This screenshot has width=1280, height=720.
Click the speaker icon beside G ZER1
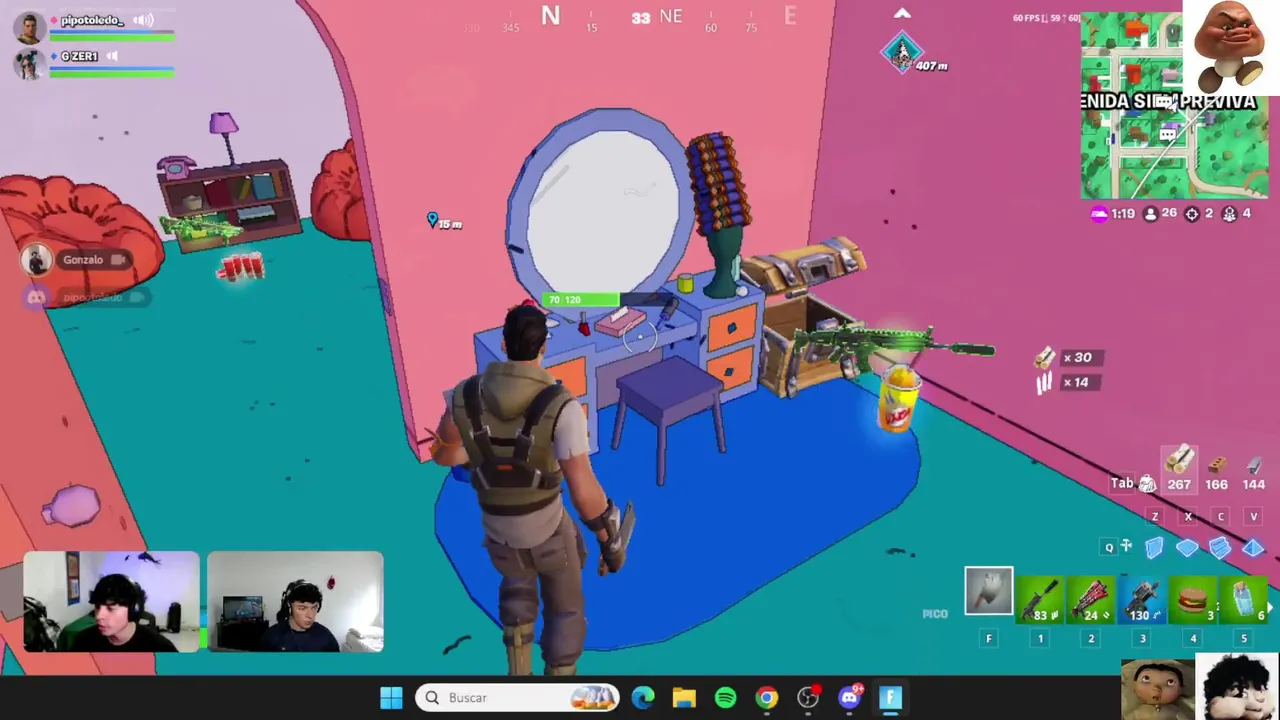[x=112, y=56]
